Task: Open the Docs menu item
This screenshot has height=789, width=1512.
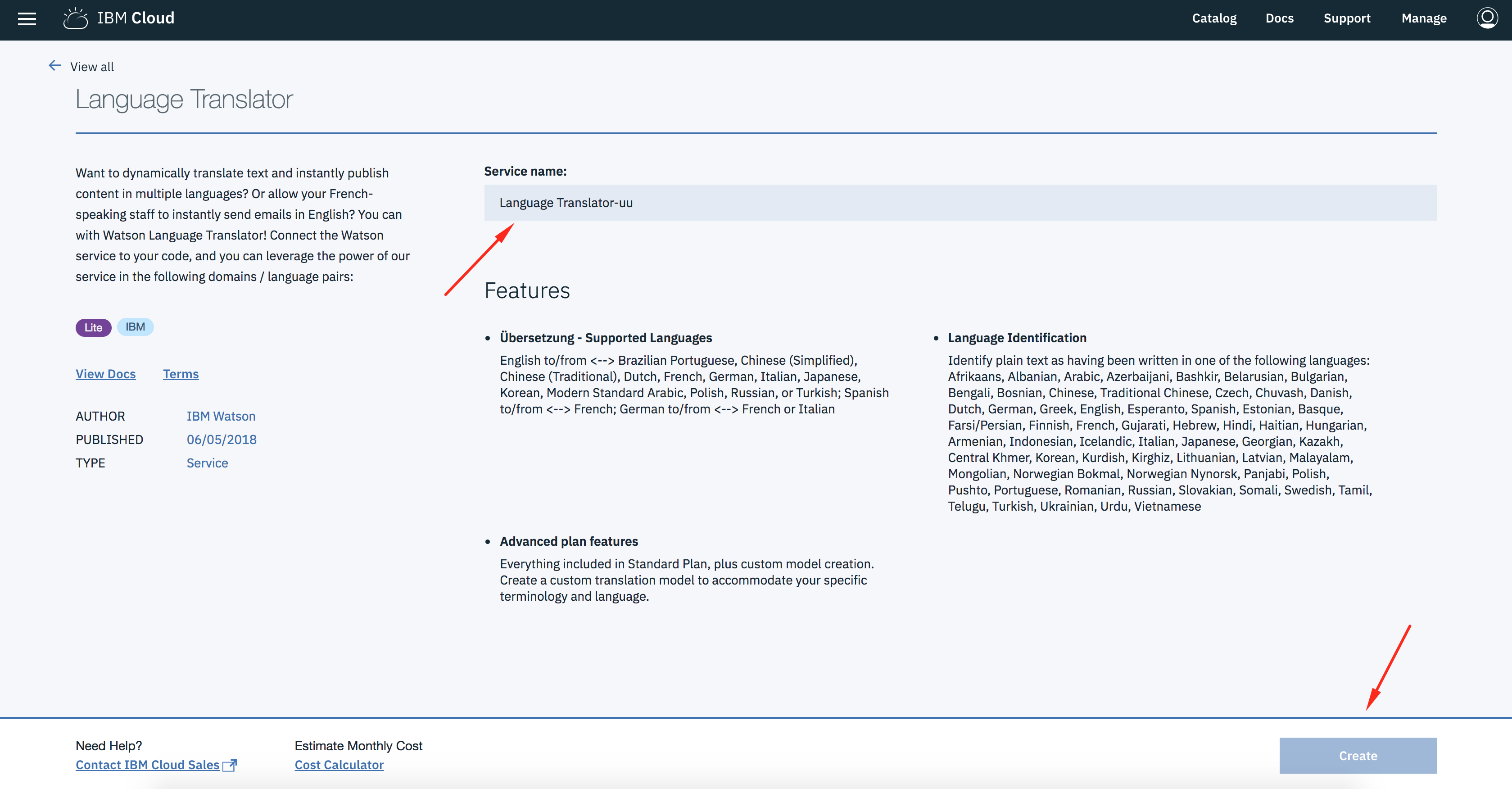Action: (x=1280, y=18)
